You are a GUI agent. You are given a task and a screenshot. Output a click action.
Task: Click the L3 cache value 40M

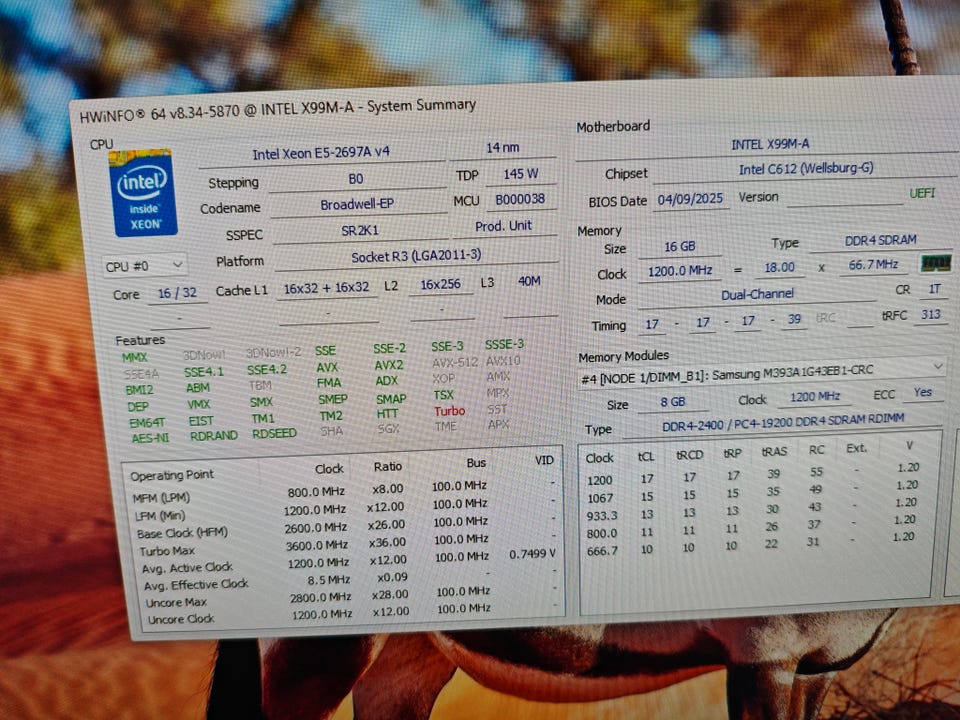(x=529, y=281)
